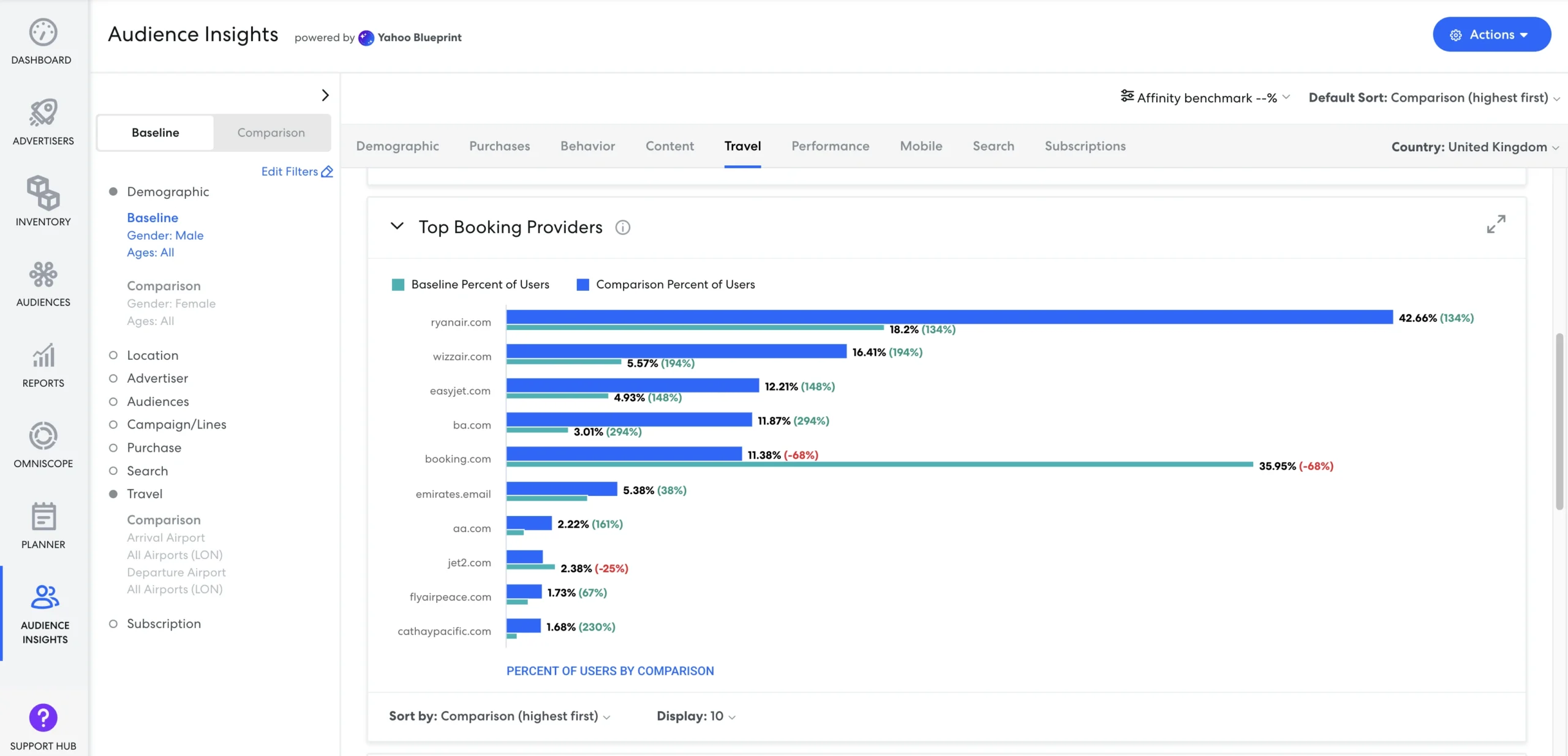Click the cathaypacific.com row label
The width and height of the screenshot is (1568, 756).
(x=444, y=631)
